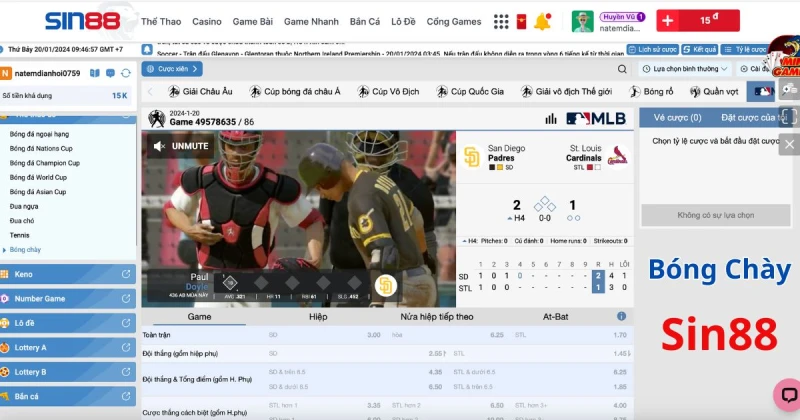This screenshot has height=420, width=800.
Task: Open Bóng đá World Cup link
Action: coord(38,178)
